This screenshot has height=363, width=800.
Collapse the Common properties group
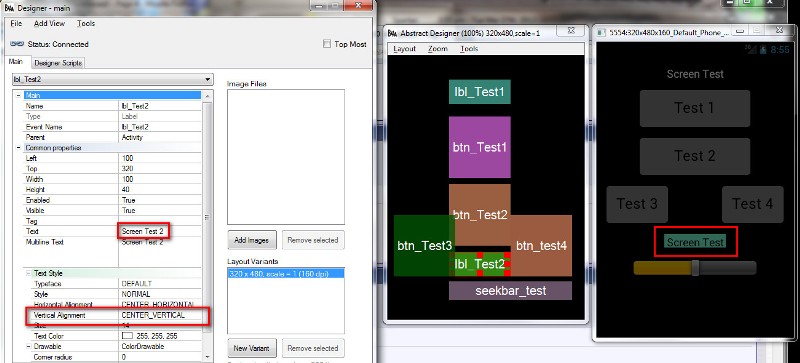point(19,148)
